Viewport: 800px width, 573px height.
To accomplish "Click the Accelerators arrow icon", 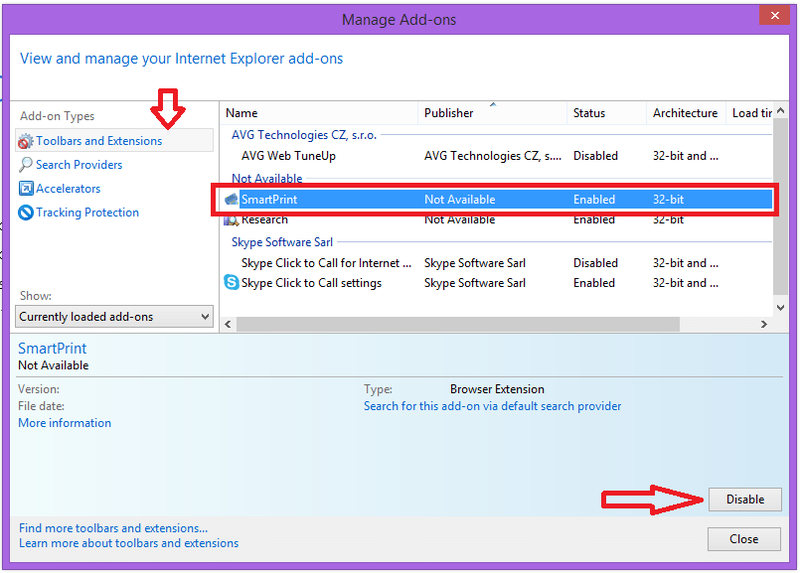I will 26,189.
